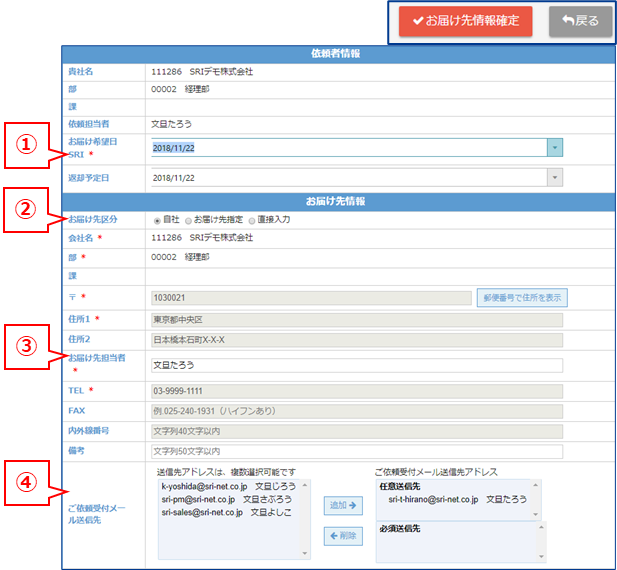The width and height of the screenshot is (617, 570).
Task: Focus the 住所2 address field
Action: click(356, 341)
